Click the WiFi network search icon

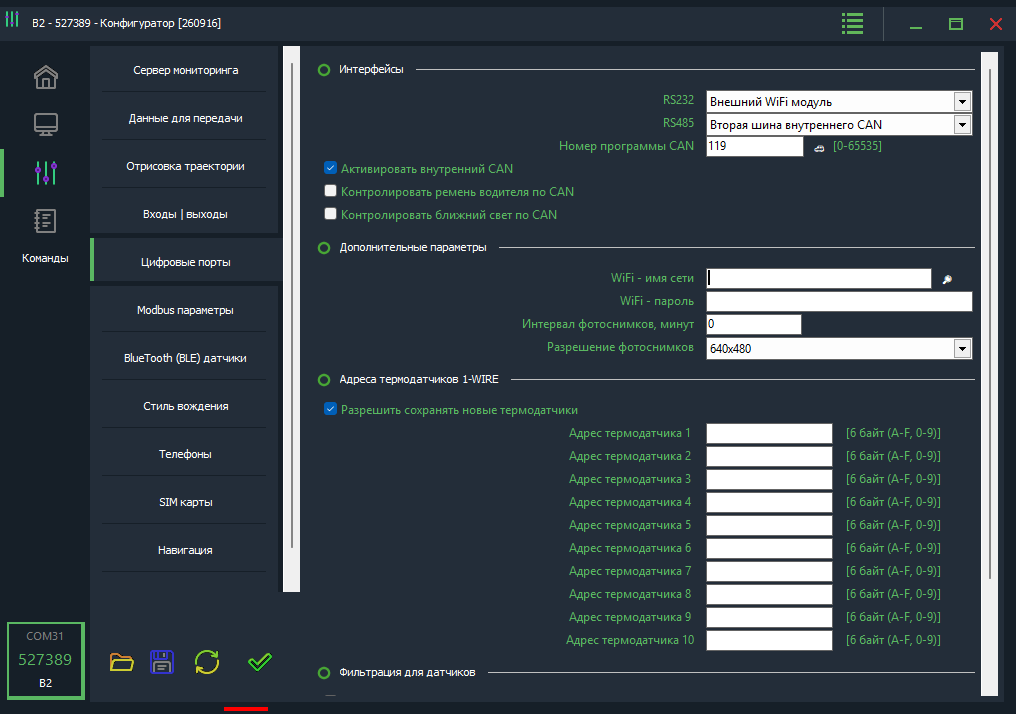coord(947,279)
